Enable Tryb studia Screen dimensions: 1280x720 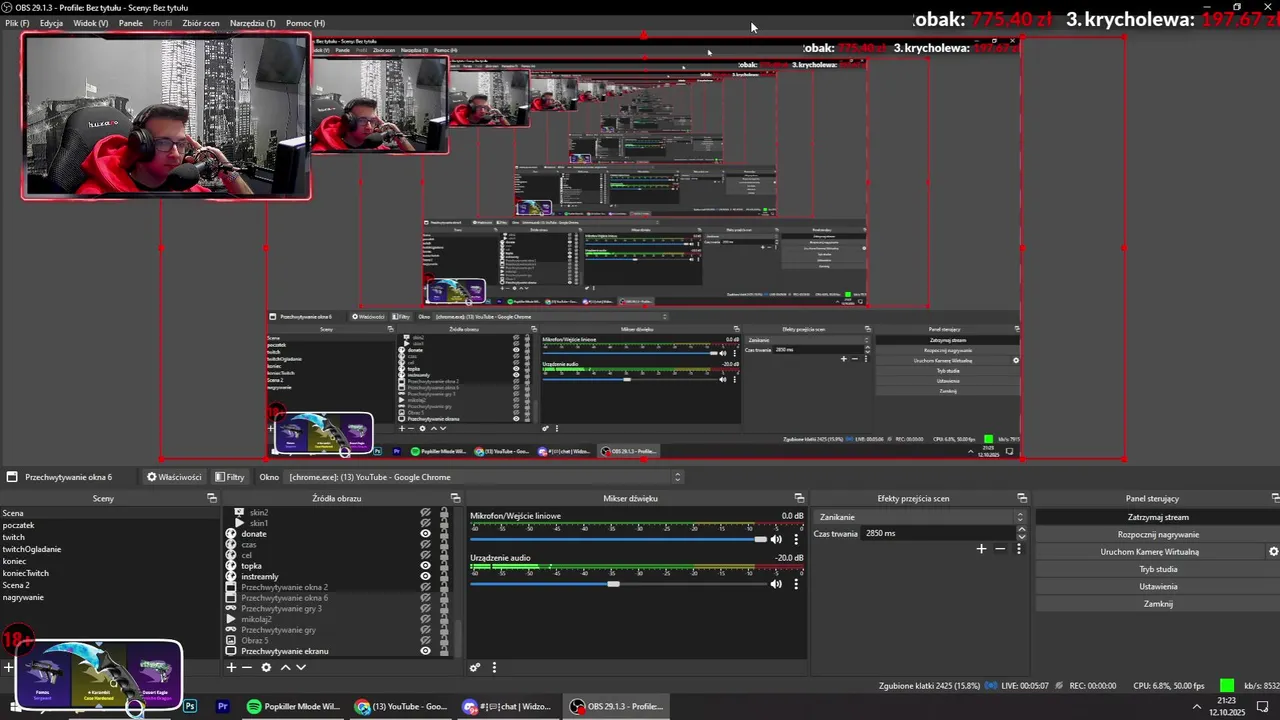click(x=1158, y=569)
